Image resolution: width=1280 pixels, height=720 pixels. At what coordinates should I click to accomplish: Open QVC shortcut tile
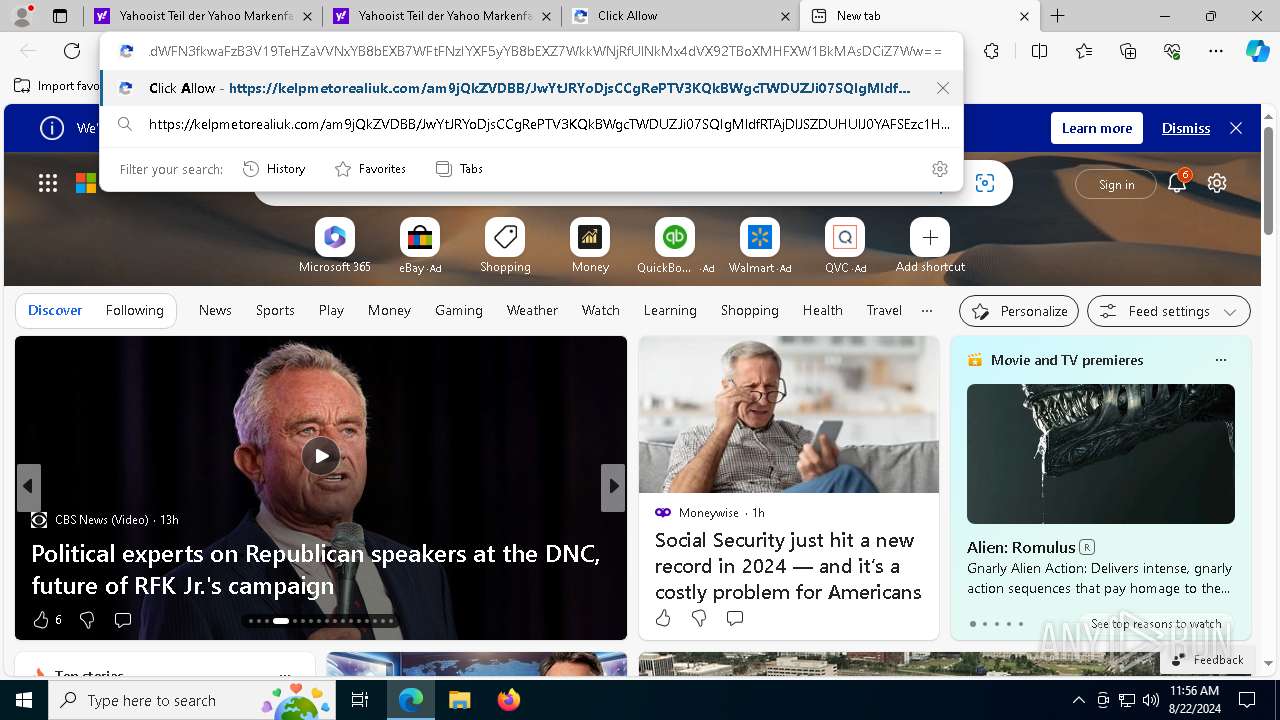click(x=845, y=246)
